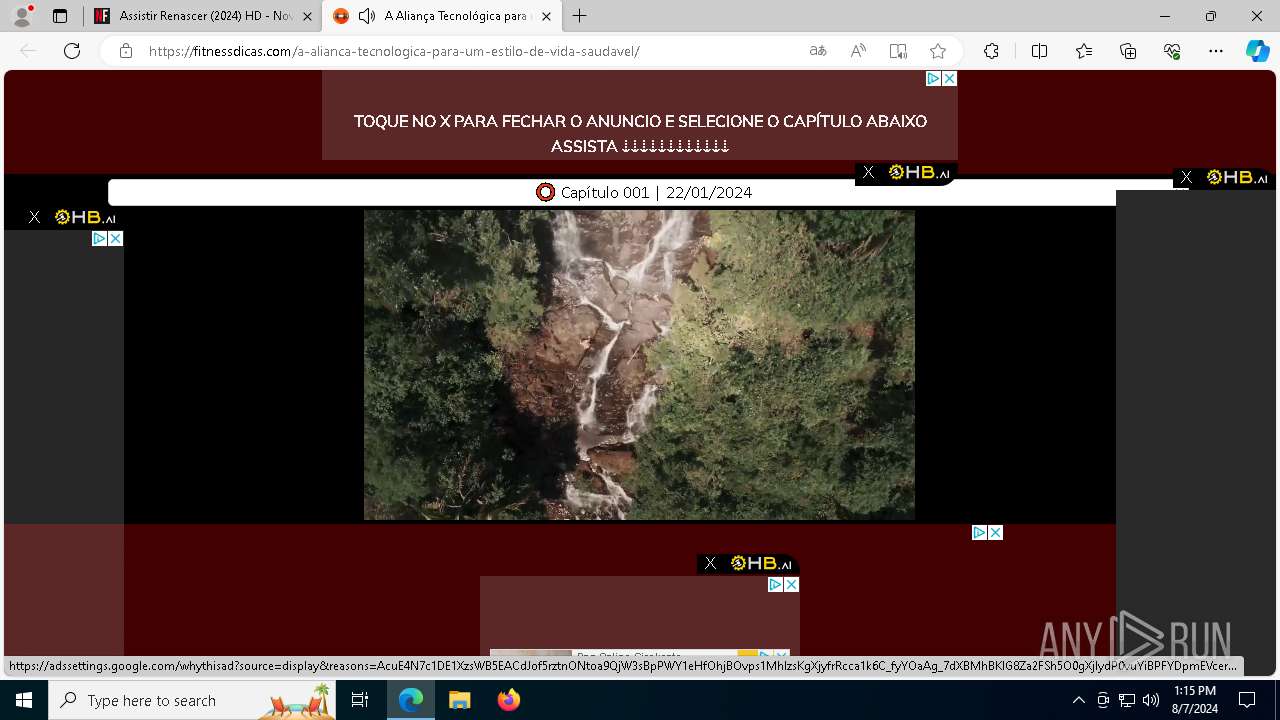
Task: Play the waterfall video
Action: [639, 364]
